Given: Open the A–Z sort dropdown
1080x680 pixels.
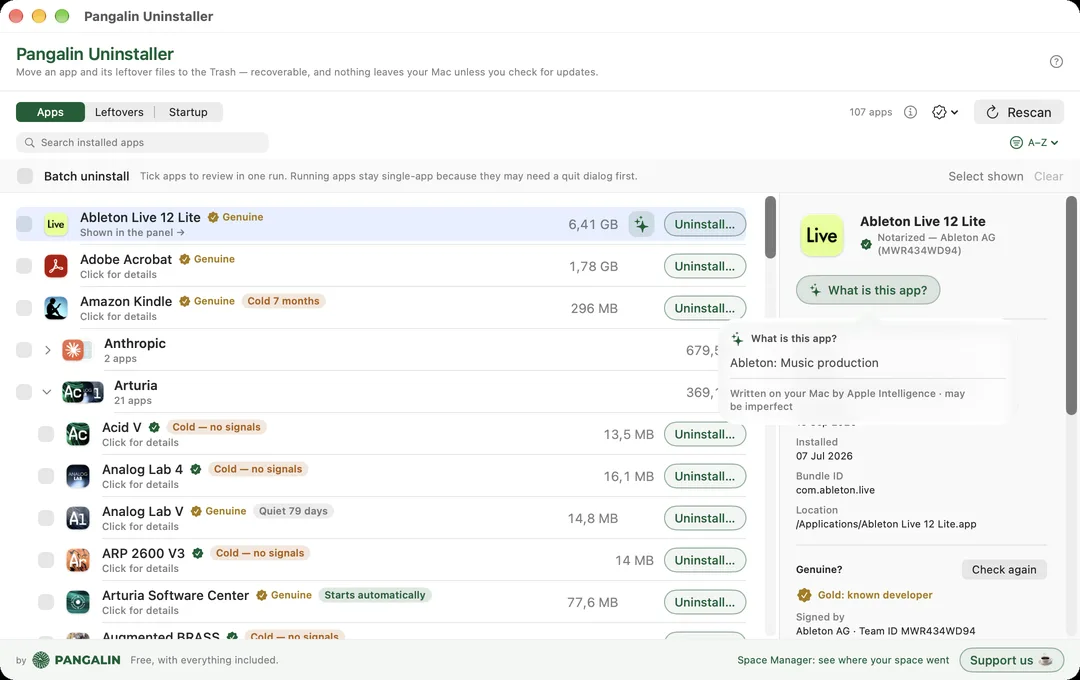Looking at the screenshot, I should click(x=1034, y=143).
